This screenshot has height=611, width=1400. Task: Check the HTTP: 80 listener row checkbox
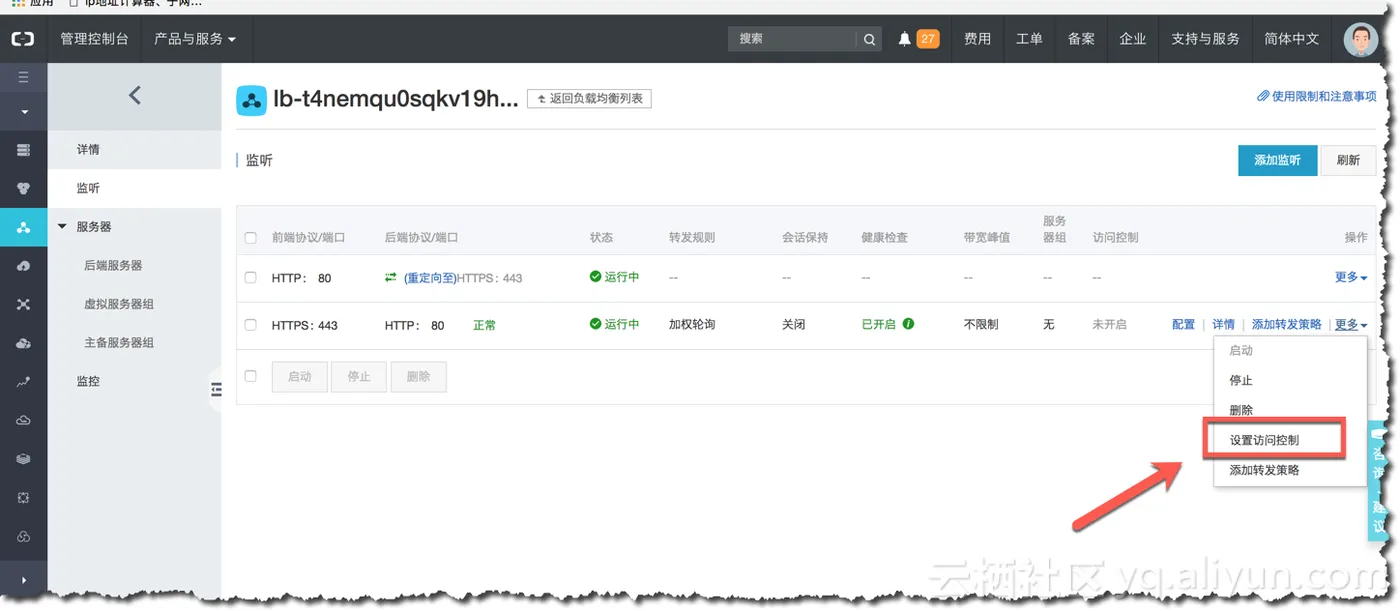pyautogui.click(x=251, y=277)
